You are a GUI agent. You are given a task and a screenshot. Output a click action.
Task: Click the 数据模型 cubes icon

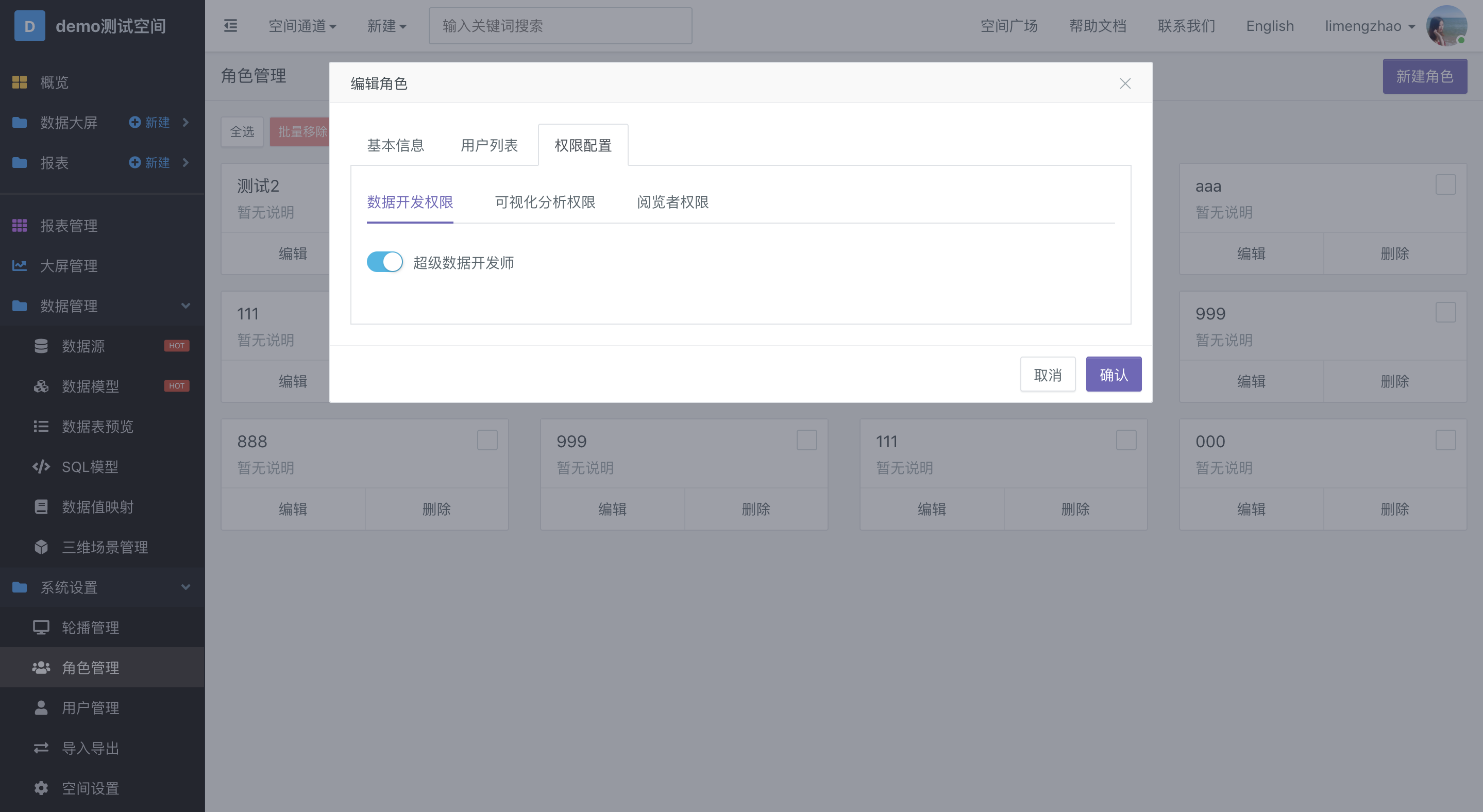tap(41, 386)
